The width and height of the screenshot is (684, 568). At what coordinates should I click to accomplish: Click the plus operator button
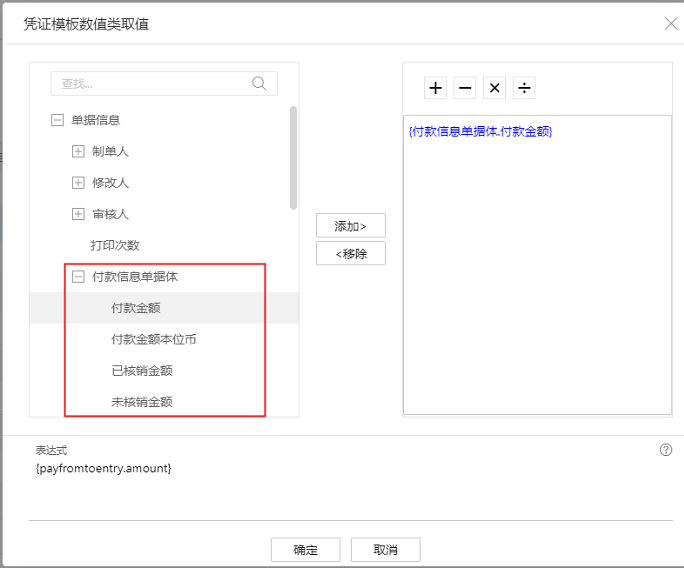pyautogui.click(x=435, y=88)
